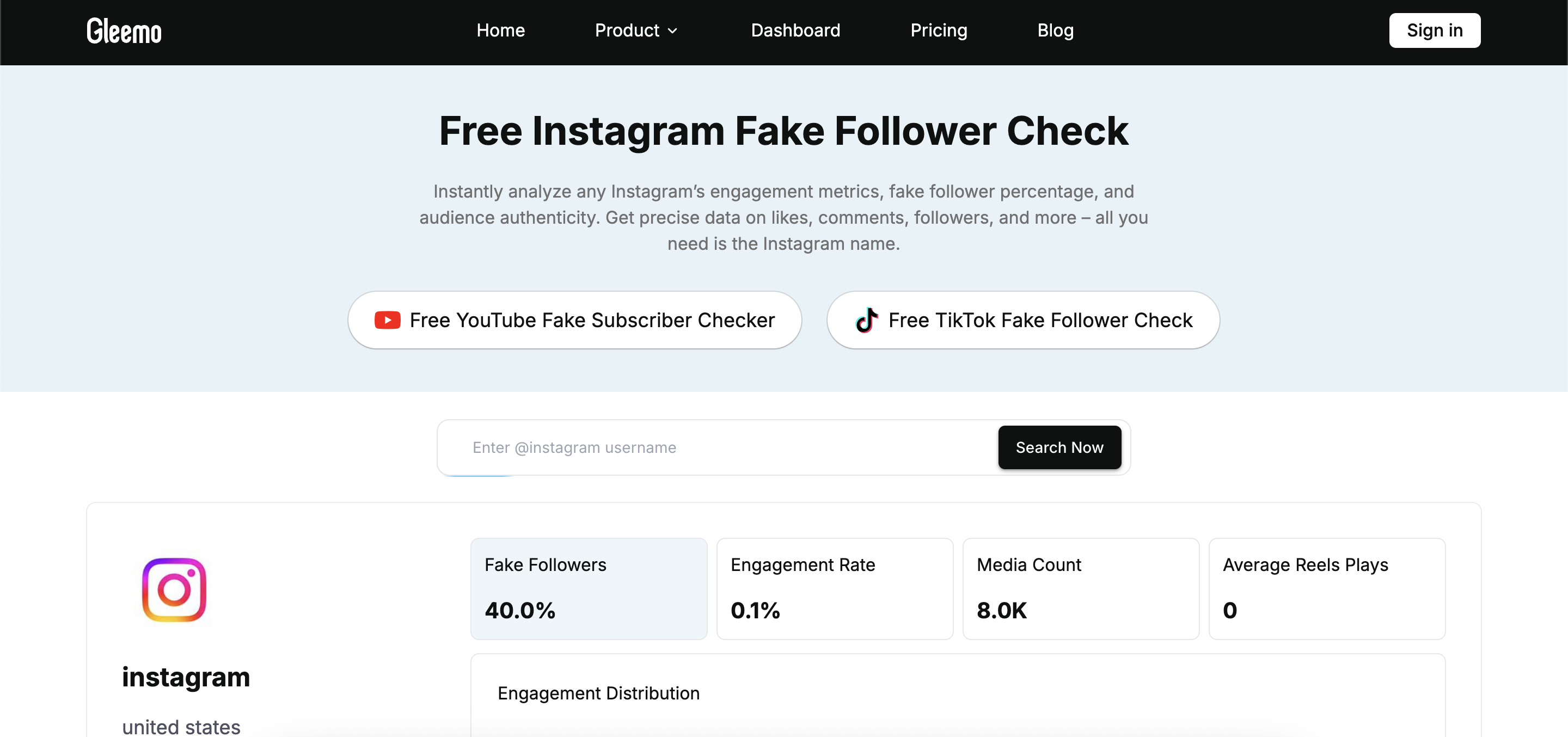Expand the Product dropdown chevron

[x=672, y=31]
